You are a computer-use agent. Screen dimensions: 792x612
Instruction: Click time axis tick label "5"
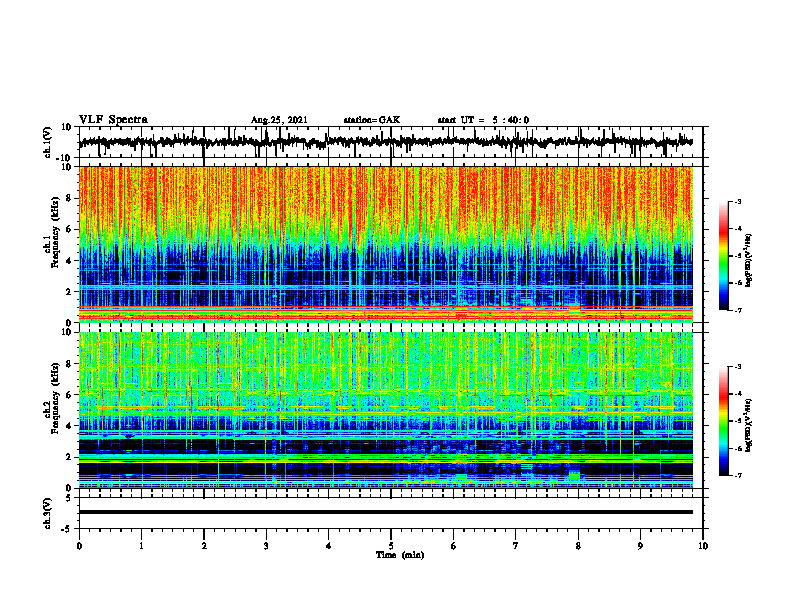(x=391, y=546)
